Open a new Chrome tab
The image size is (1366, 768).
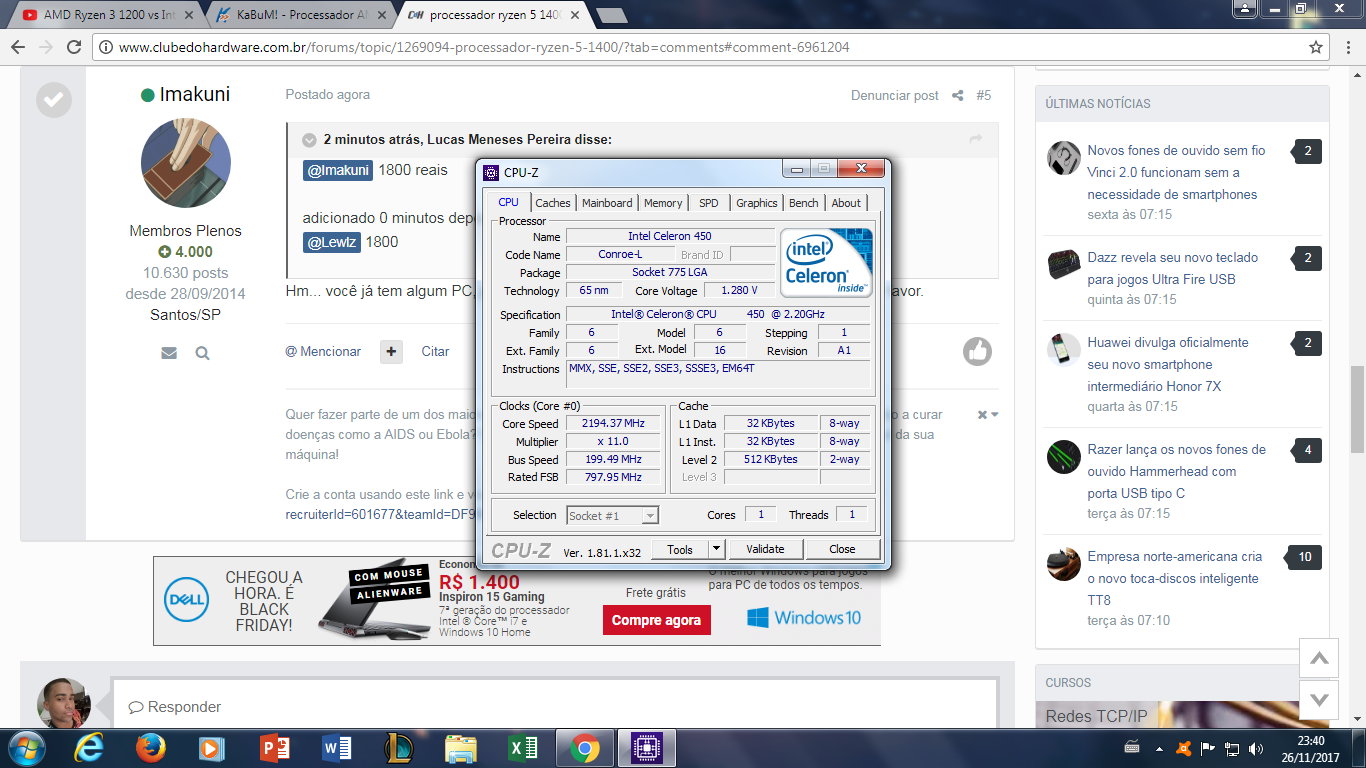coord(611,15)
